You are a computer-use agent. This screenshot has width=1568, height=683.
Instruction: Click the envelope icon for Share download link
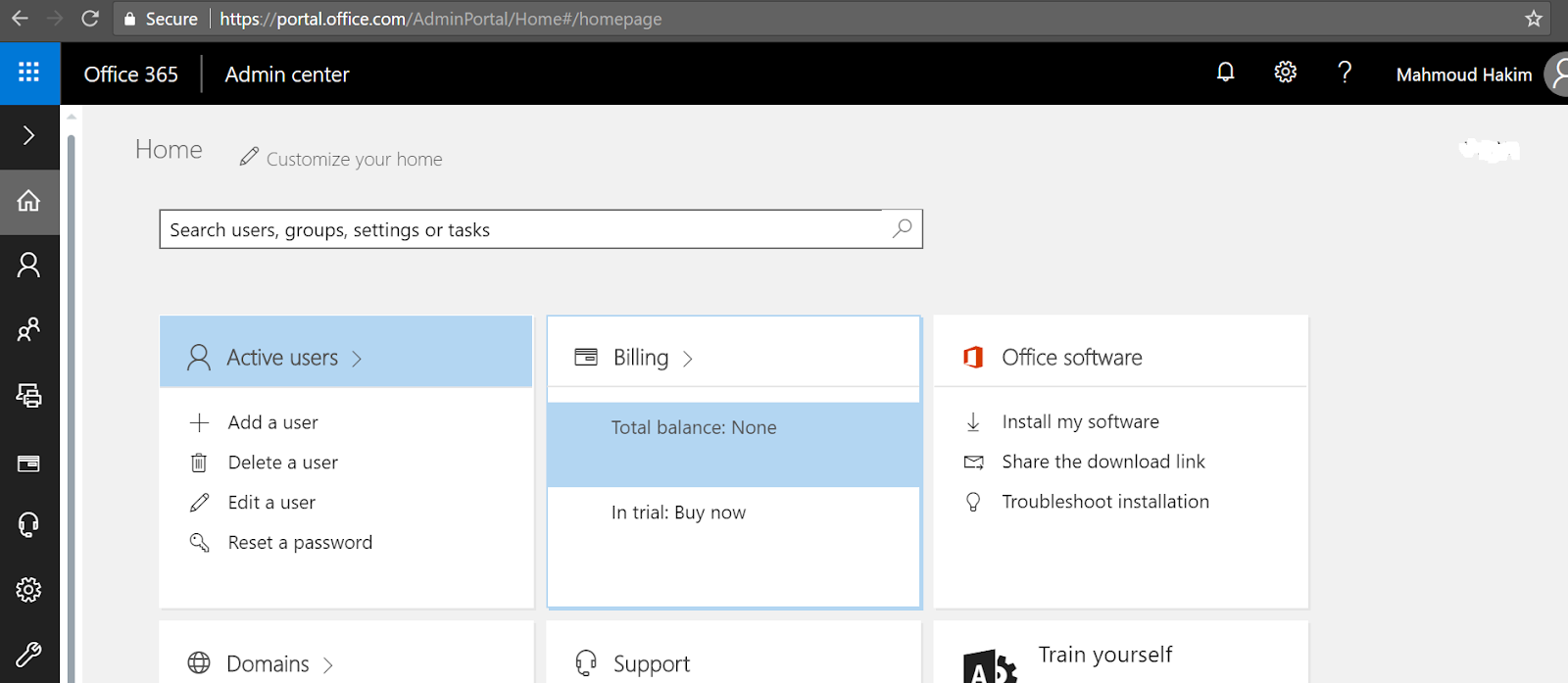973,463
